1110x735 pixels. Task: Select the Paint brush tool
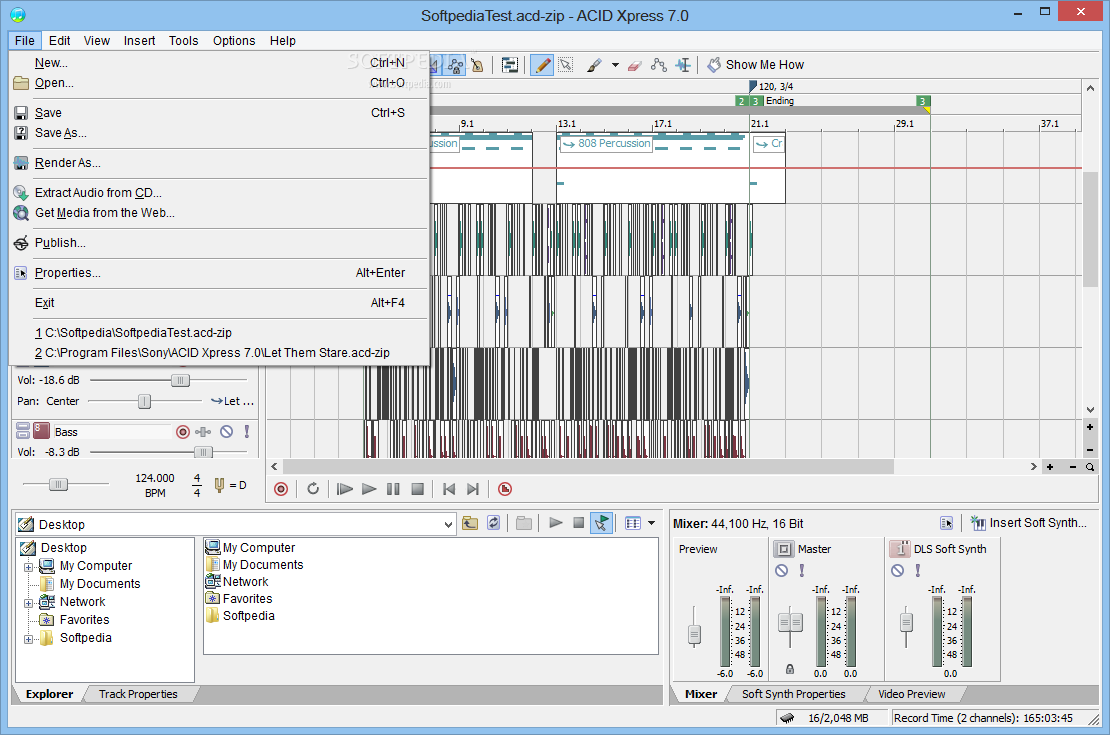[x=595, y=65]
